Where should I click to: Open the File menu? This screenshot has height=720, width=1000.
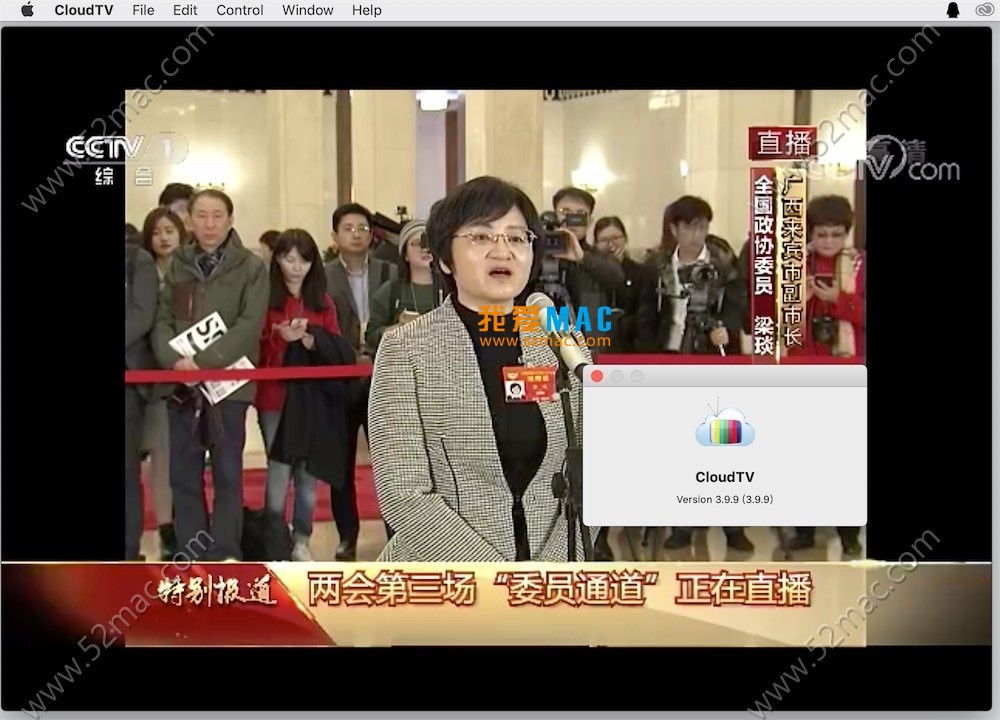pos(143,10)
